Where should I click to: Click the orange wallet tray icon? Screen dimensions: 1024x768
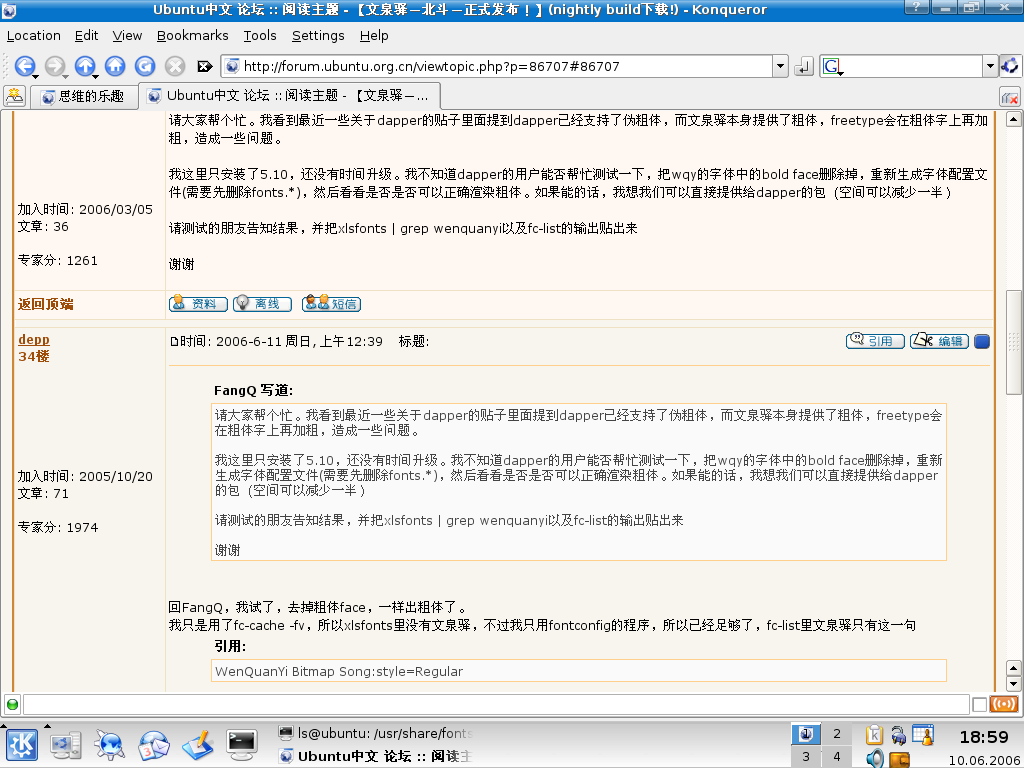(x=899, y=760)
